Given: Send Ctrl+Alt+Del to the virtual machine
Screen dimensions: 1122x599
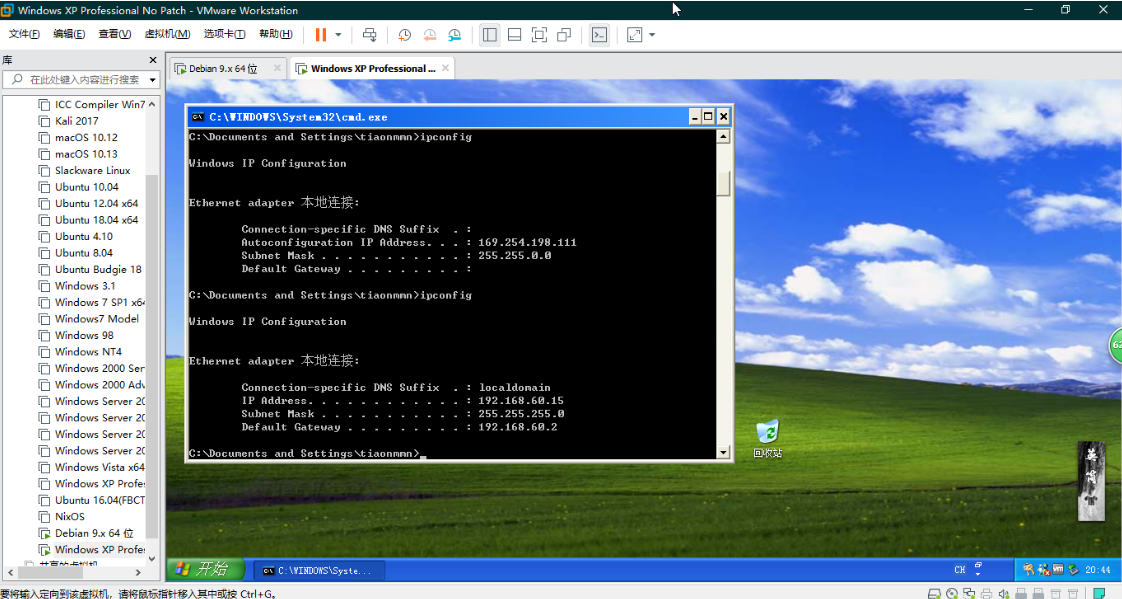Looking at the screenshot, I should pyautogui.click(x=369, y=34).
